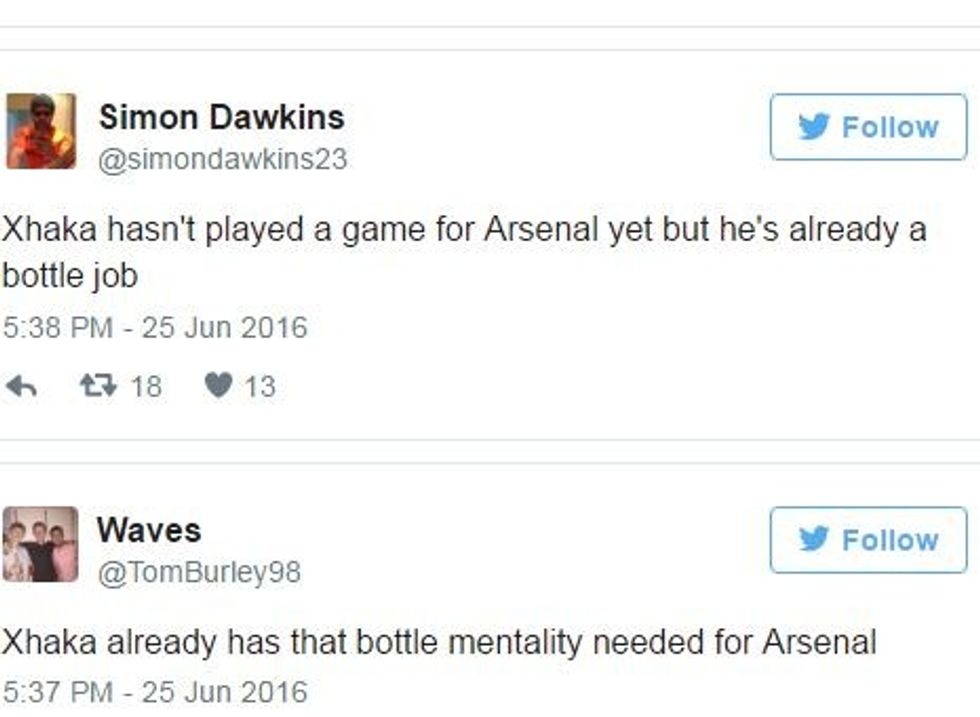Click the "bottle job" line of Dawkins' tweet

(x=70, y=276)
